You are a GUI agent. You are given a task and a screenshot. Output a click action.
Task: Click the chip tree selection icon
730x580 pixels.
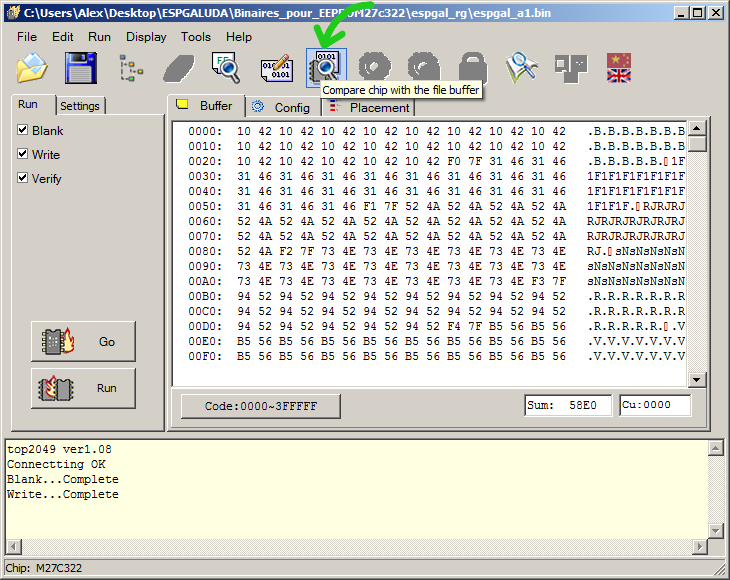point(131,68)
